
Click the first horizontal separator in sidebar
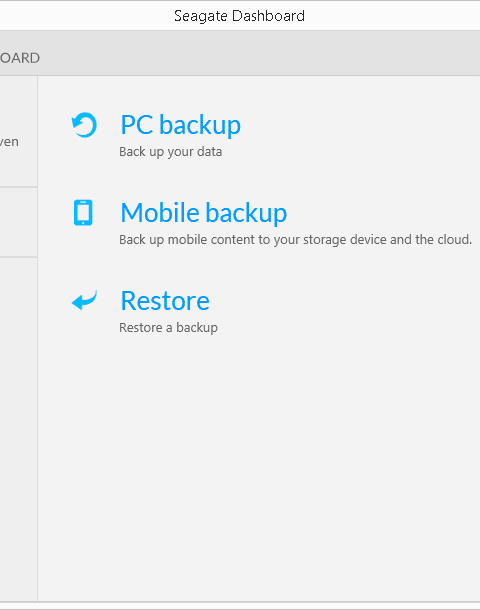(x=18, y=187)
